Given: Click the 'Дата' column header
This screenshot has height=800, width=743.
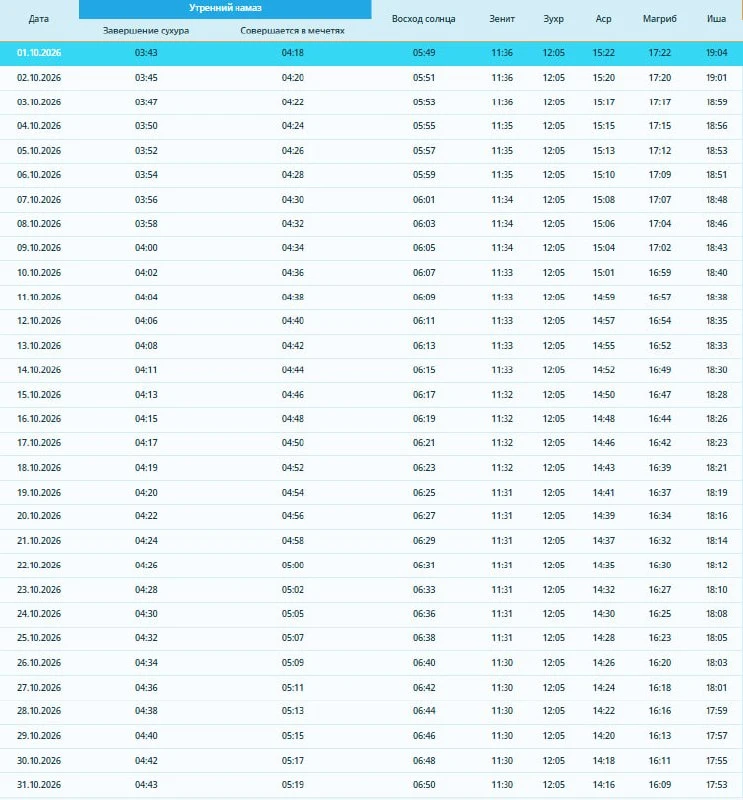Looking at the screenshot, I should pyautogui.click(x=39, y=19).
